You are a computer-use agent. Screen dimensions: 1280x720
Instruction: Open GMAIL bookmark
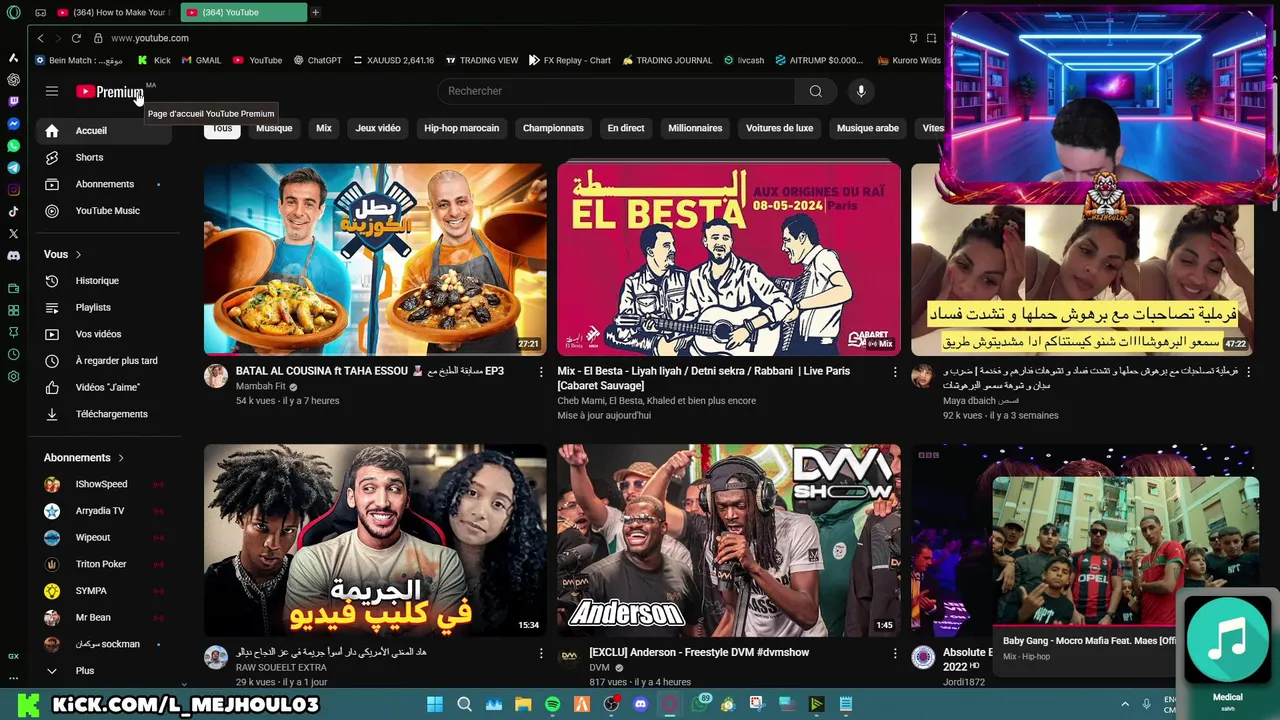pyautogui.click(x=201, y=60)
